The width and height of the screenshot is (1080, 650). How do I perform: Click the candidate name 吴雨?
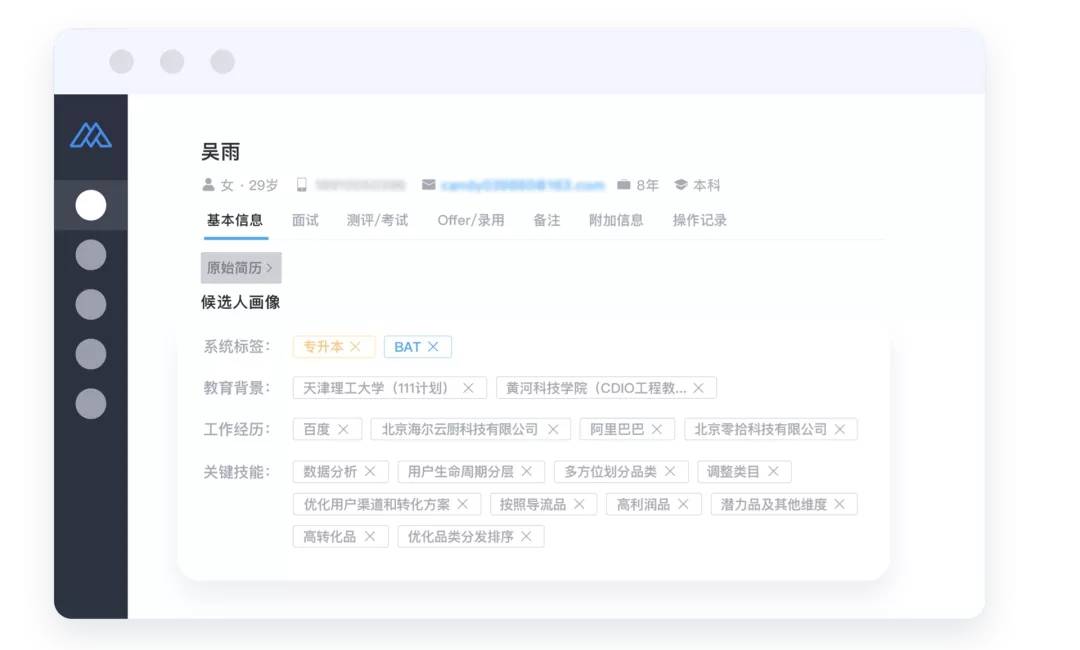click(x=220, y=152)
